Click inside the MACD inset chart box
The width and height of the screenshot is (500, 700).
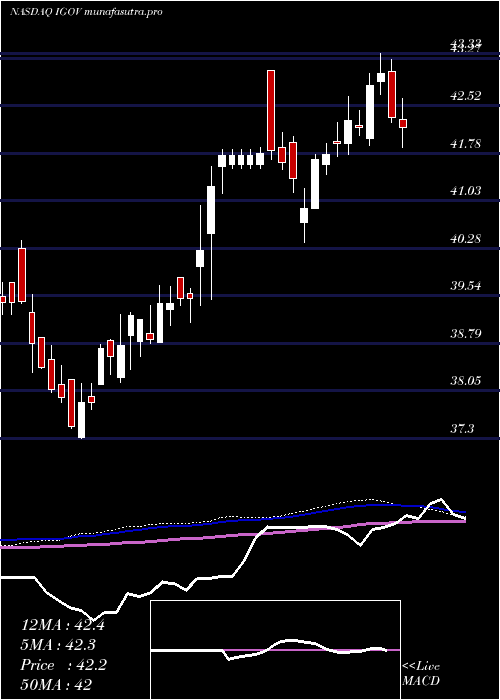(275, 650)
